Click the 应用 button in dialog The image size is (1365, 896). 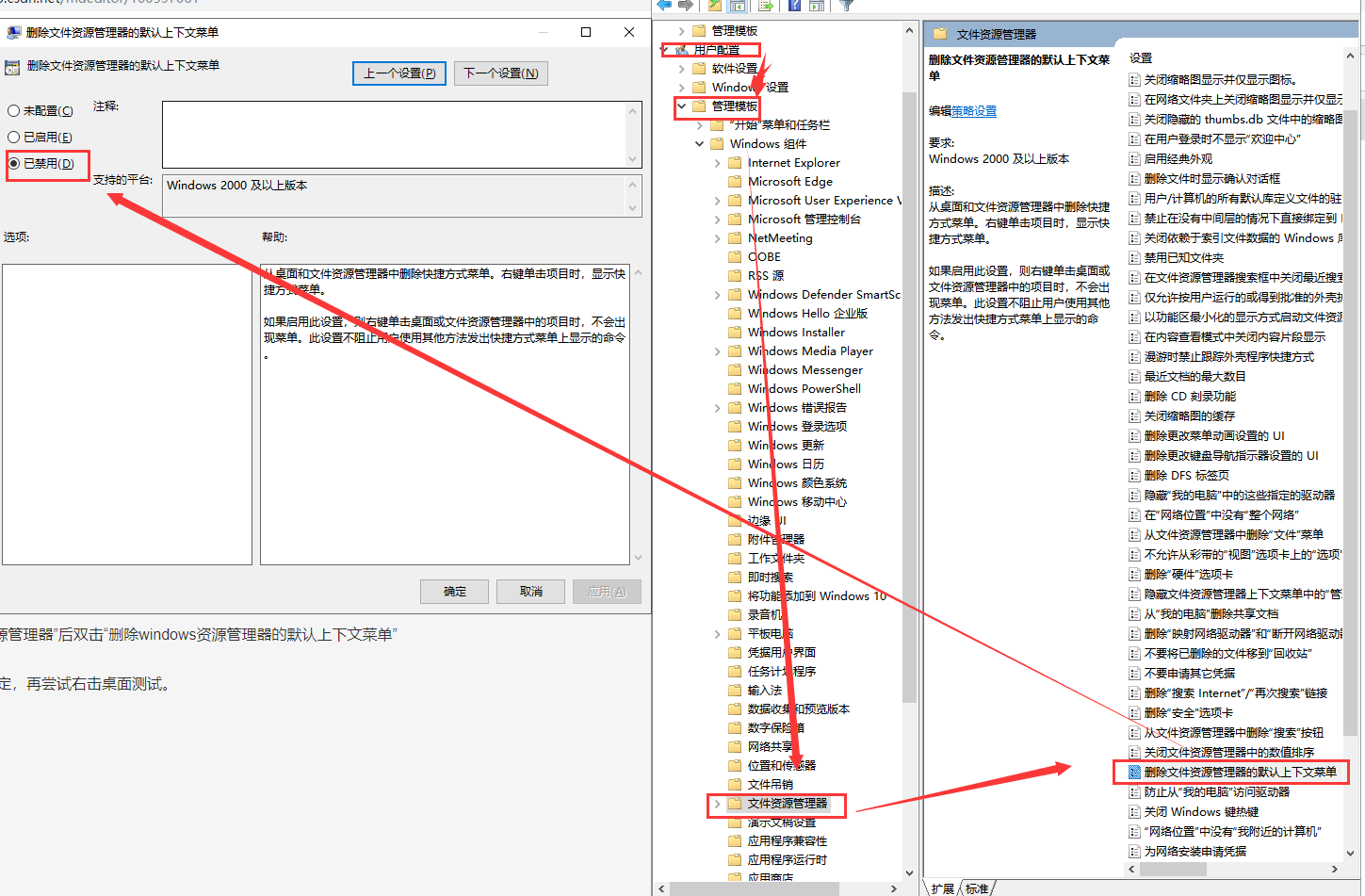point(607,592)
